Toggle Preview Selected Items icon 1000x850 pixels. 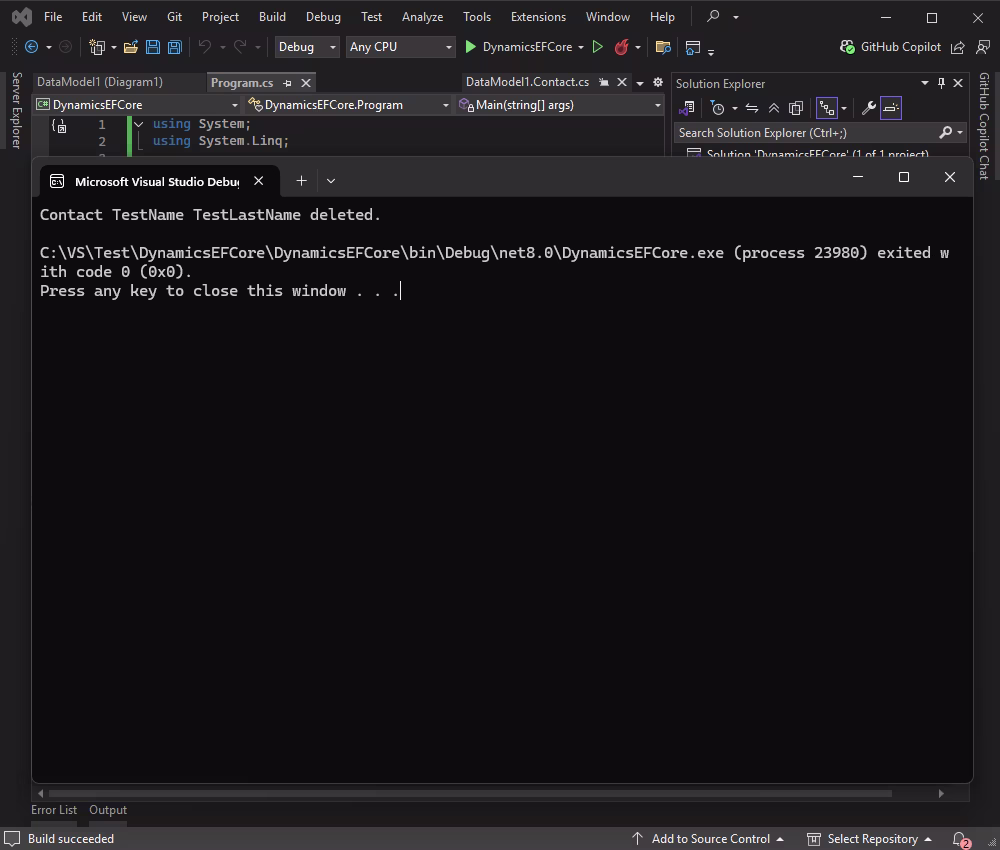[x=891, y=108]
